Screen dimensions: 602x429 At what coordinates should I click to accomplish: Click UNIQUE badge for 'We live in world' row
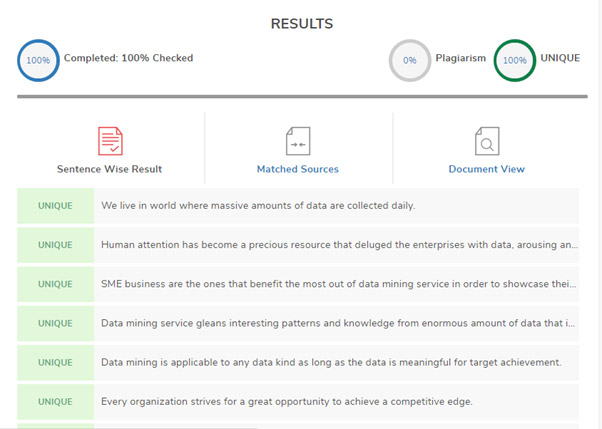click(x=55, y=206)
